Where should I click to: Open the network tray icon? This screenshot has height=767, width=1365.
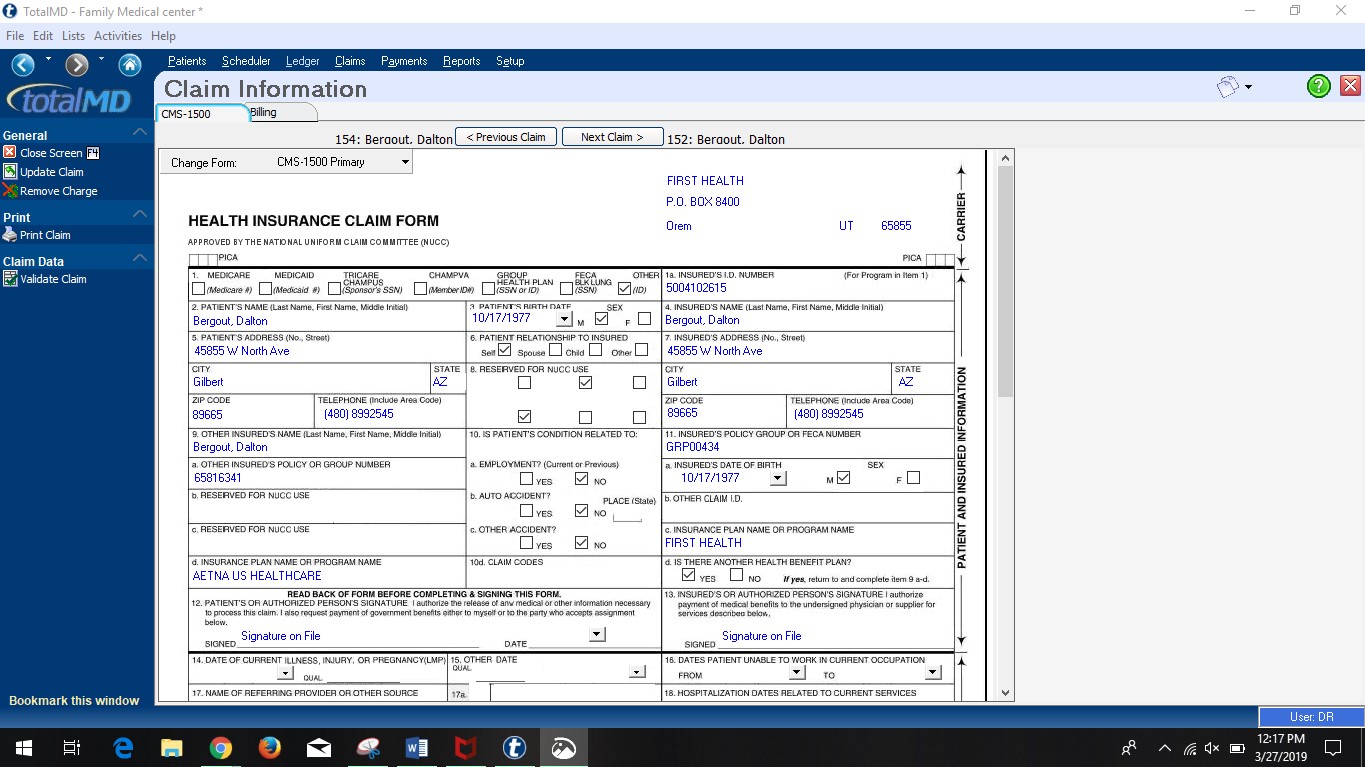point(1190,747)
